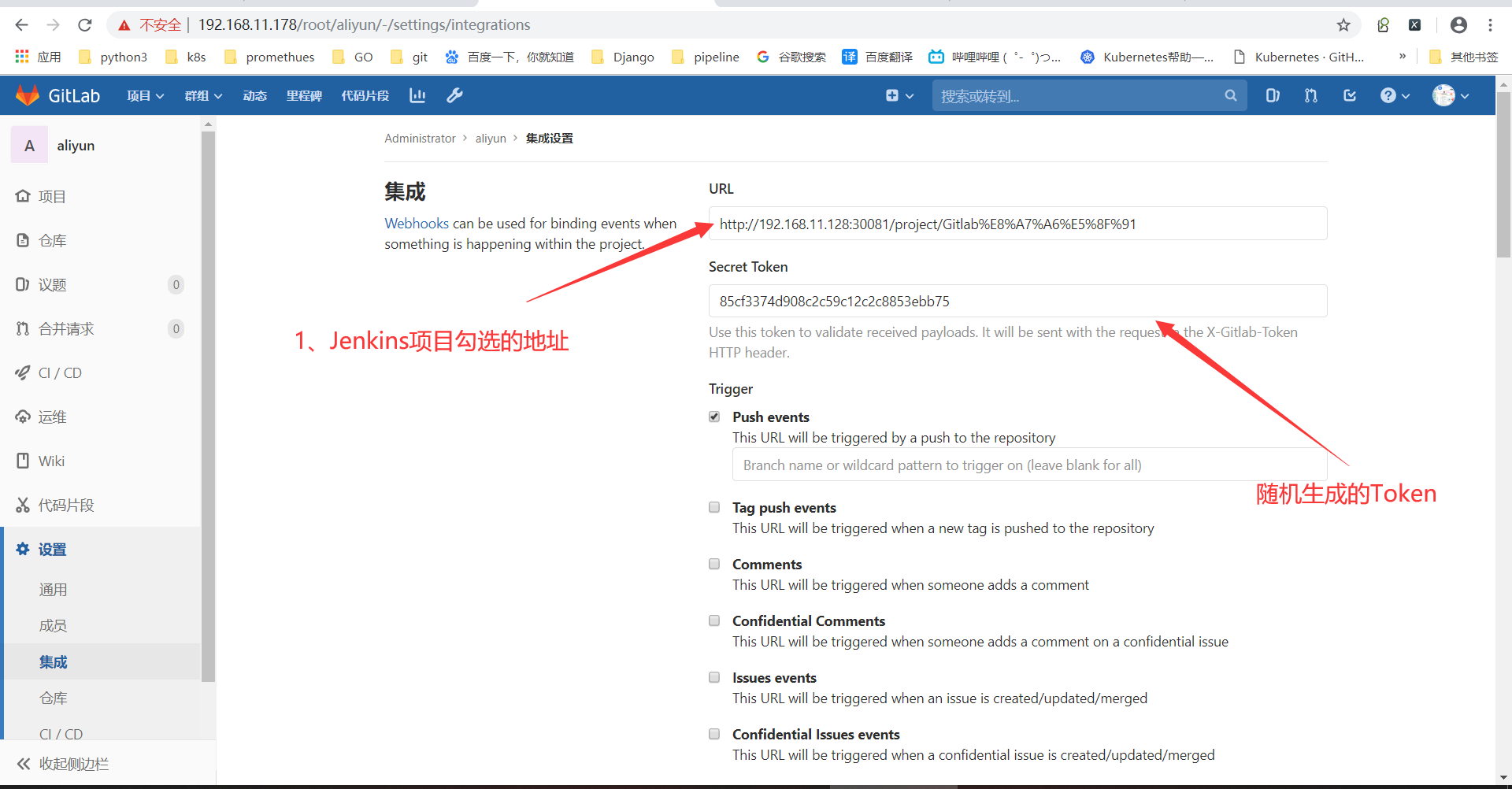Go back in browser history

(21, 25)
